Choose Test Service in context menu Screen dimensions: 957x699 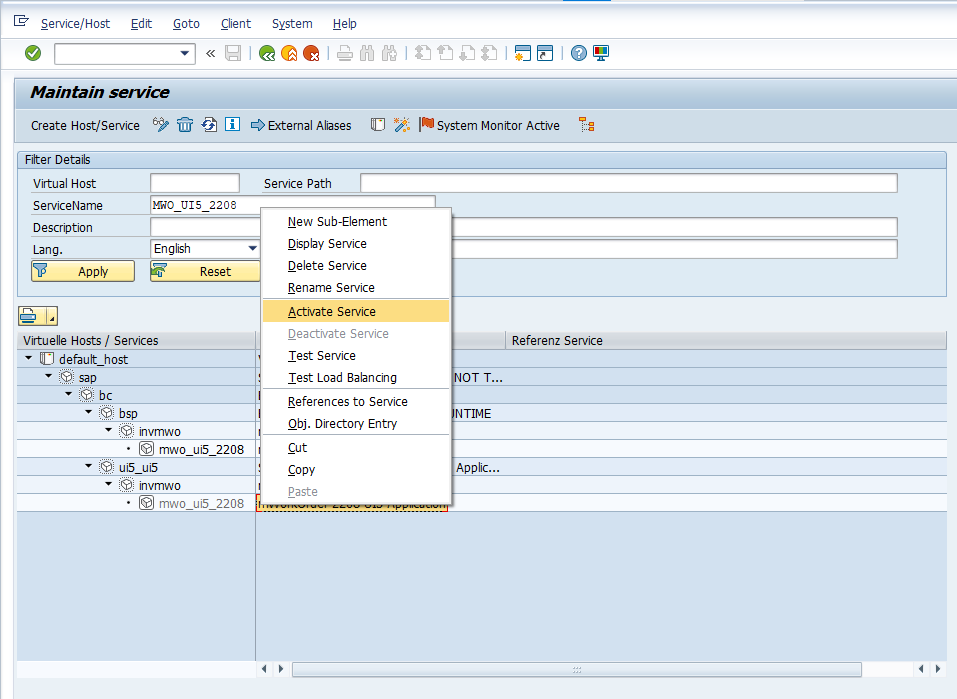pos(322,356)
